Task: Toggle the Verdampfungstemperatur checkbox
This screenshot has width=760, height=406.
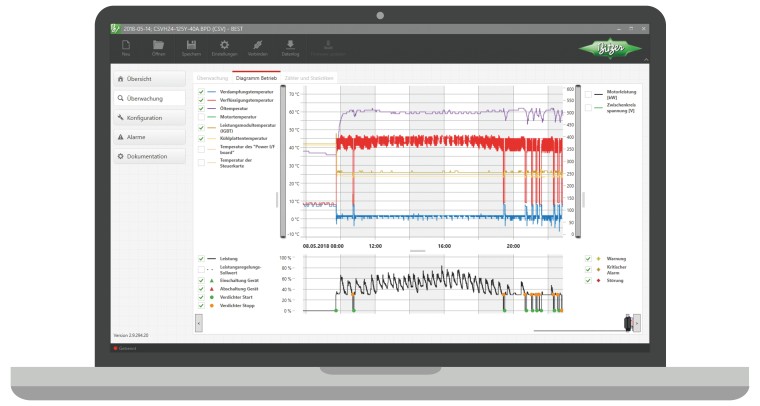Action: click(x=201, y=91)
